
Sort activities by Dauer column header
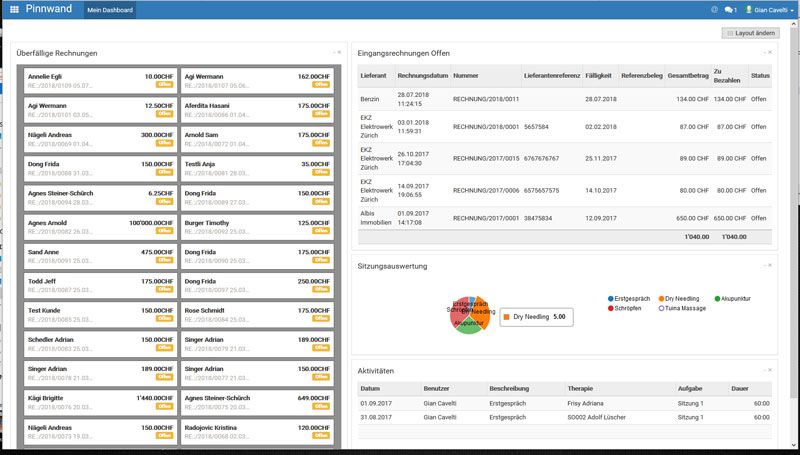tap(740, 389)
